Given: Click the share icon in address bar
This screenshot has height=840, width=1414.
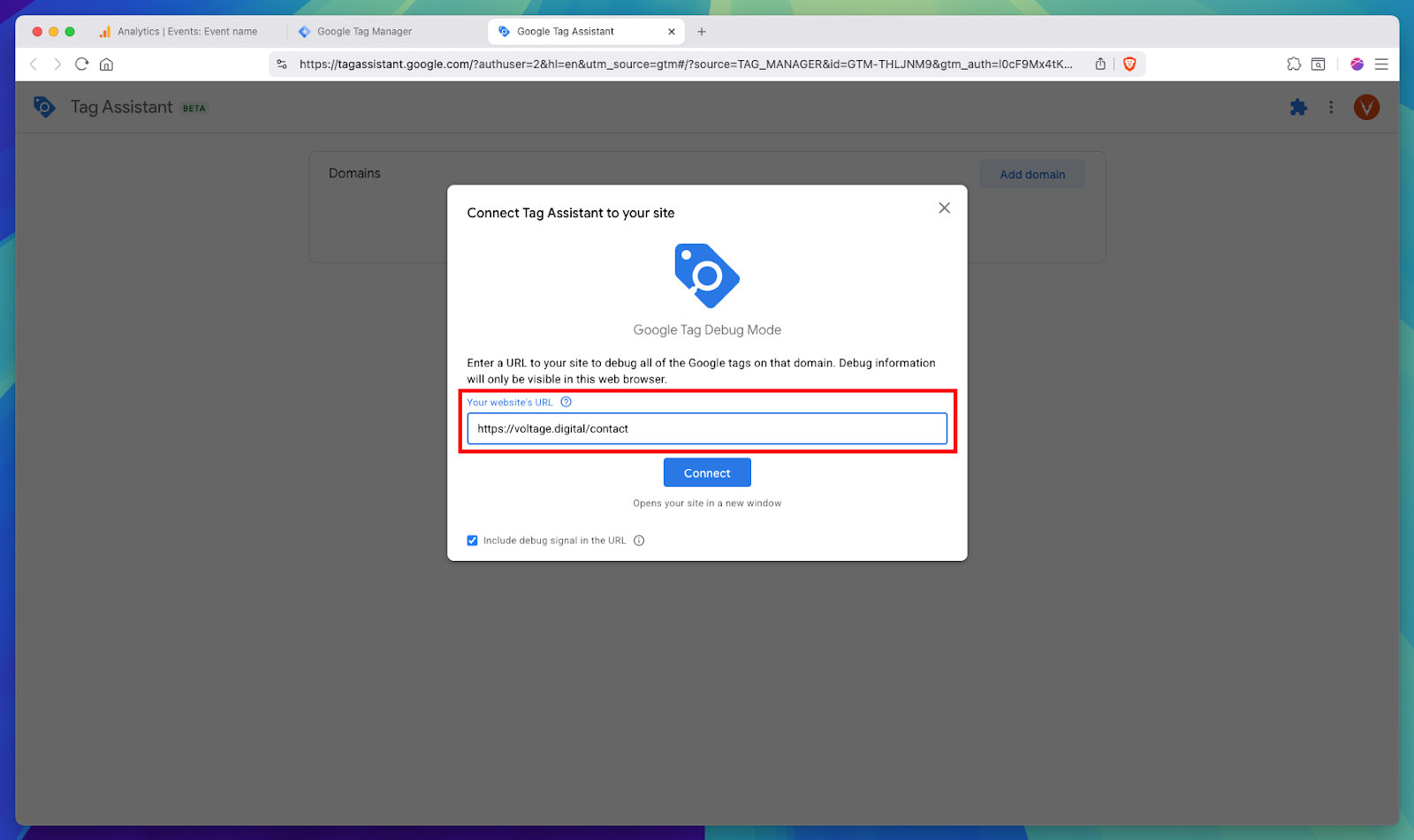Looking at the screenshot, I should pos(1100,64).
